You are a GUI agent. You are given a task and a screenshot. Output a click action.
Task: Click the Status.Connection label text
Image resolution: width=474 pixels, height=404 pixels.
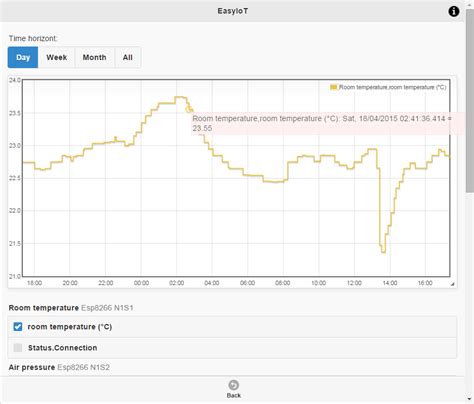(63, 348)
